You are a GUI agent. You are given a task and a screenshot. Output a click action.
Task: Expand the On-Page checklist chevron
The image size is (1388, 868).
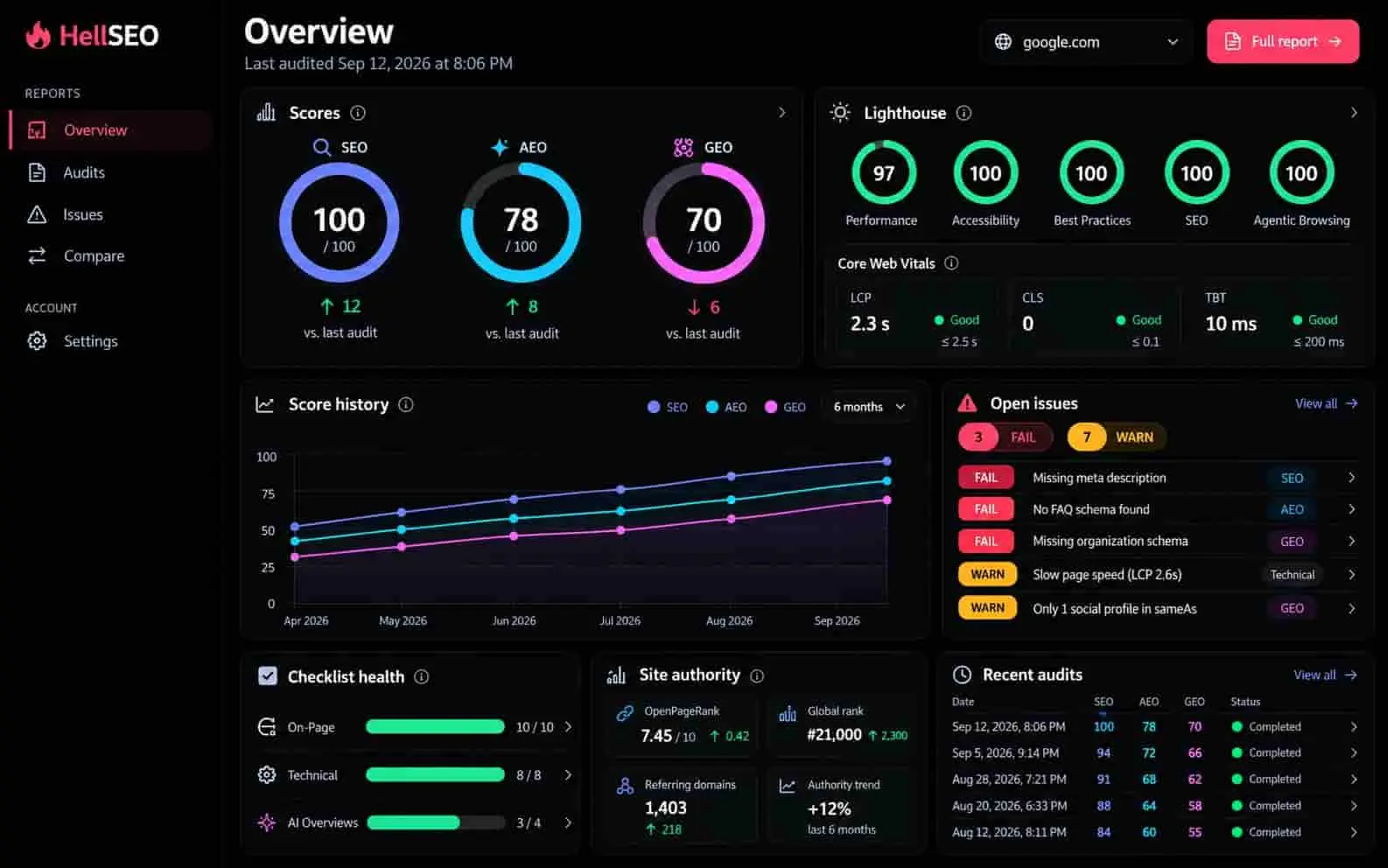(x=568, y=726)
